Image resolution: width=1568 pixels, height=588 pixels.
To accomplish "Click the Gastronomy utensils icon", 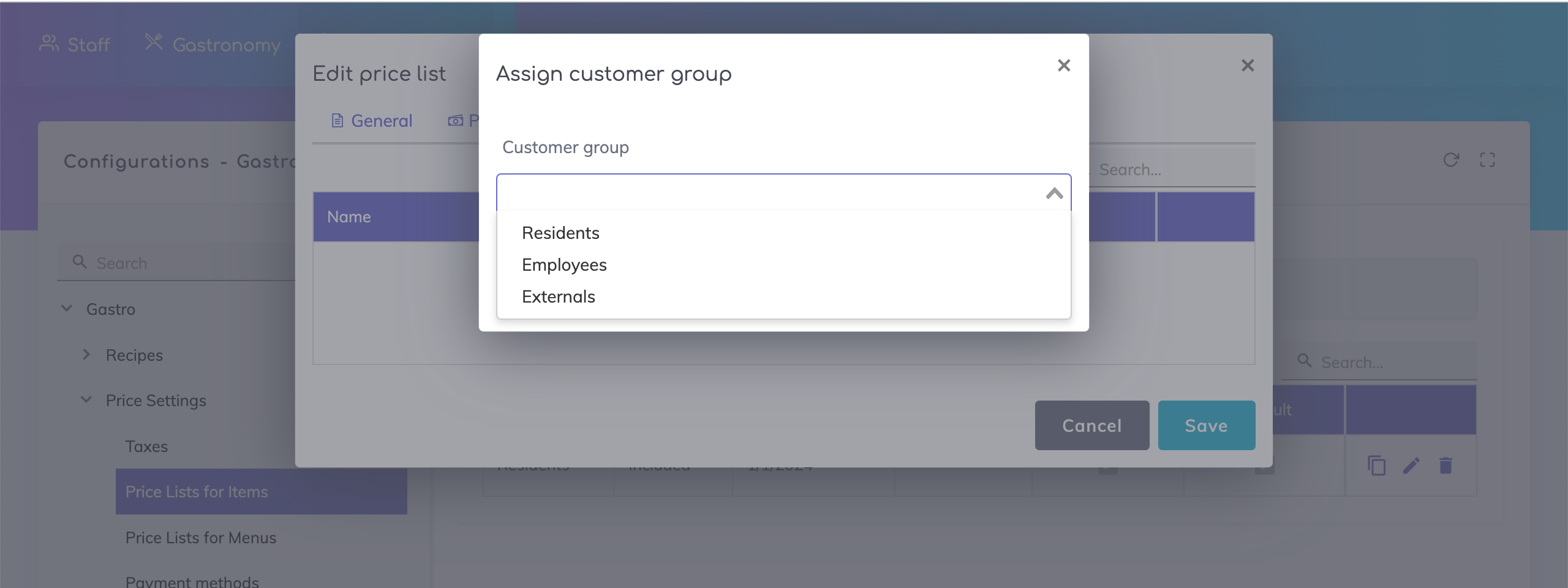I will 154,42.
